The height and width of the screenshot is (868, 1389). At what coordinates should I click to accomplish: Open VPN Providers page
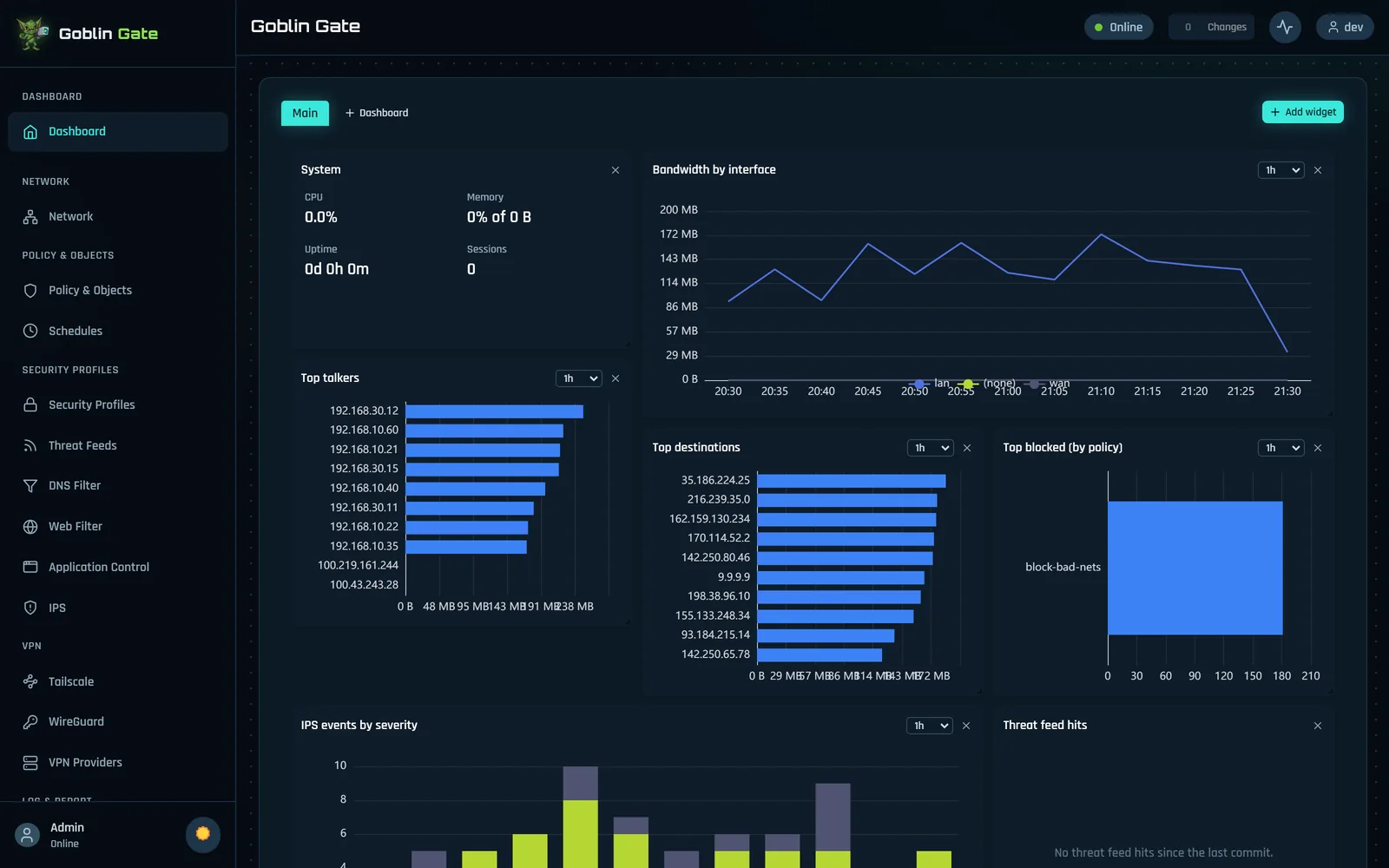tap(118, 762)
